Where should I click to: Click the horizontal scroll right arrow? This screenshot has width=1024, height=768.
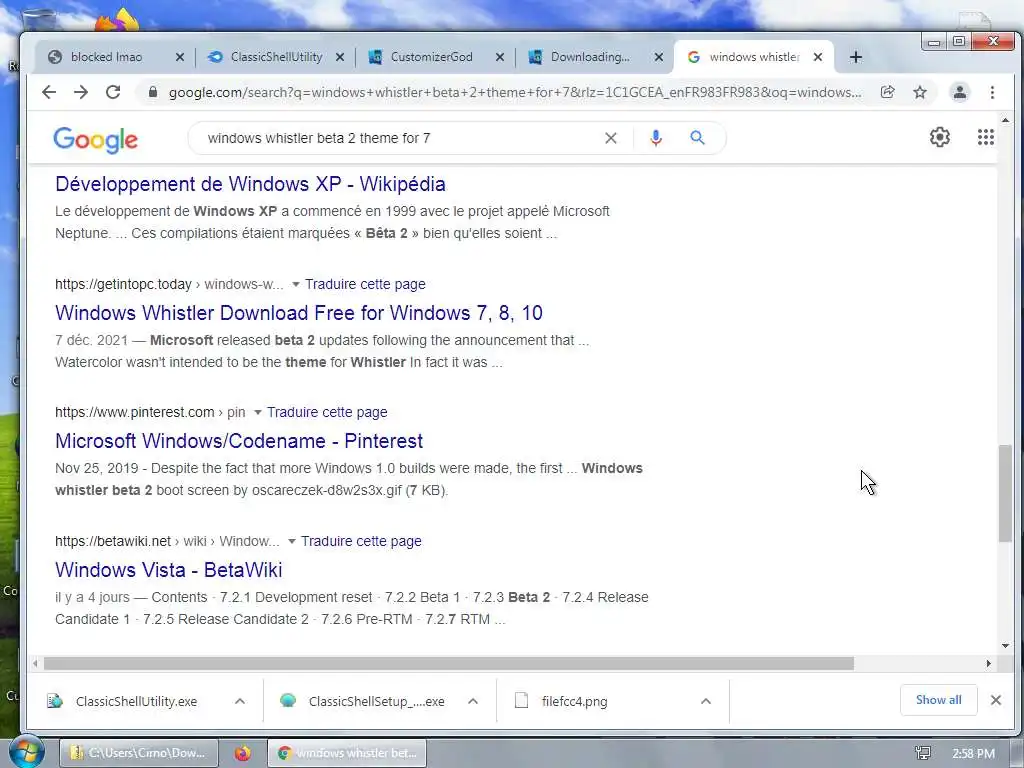[988, 664]
